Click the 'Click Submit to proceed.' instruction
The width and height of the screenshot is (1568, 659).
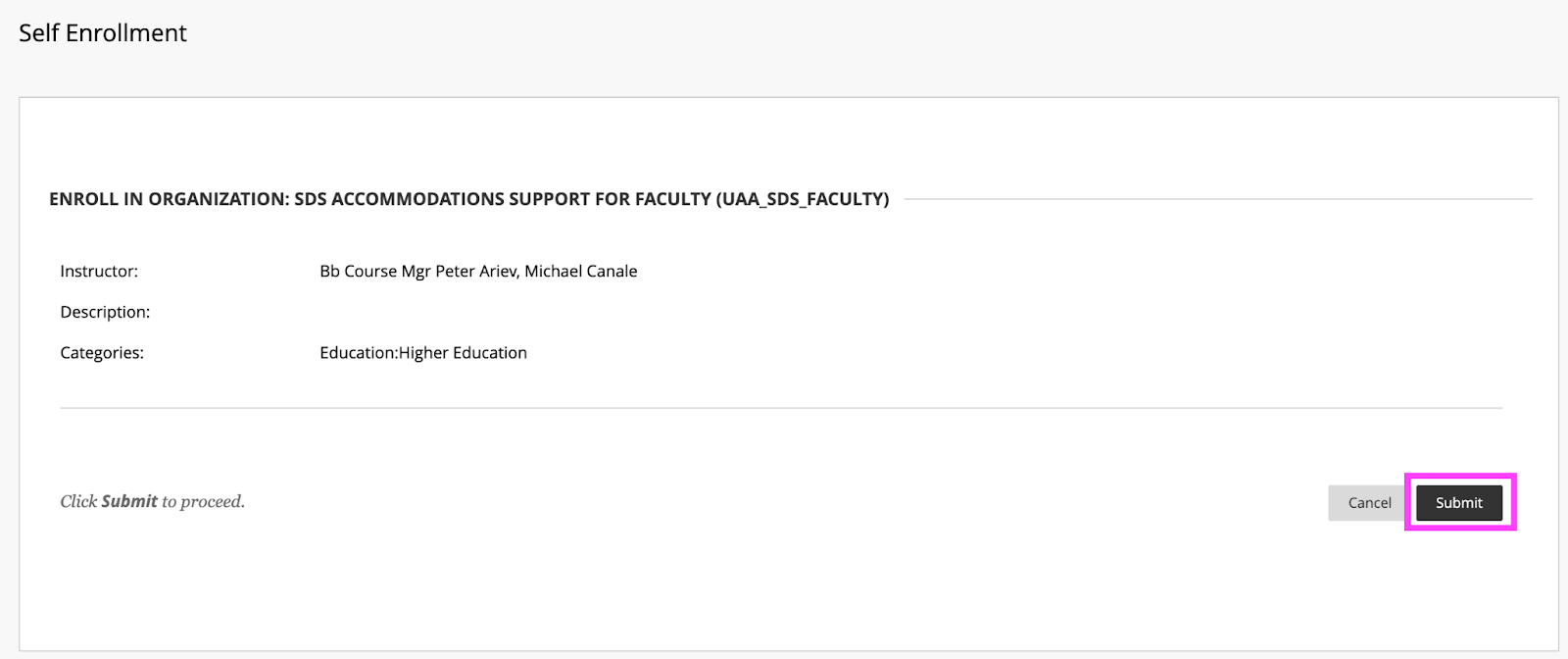(152, 502)
